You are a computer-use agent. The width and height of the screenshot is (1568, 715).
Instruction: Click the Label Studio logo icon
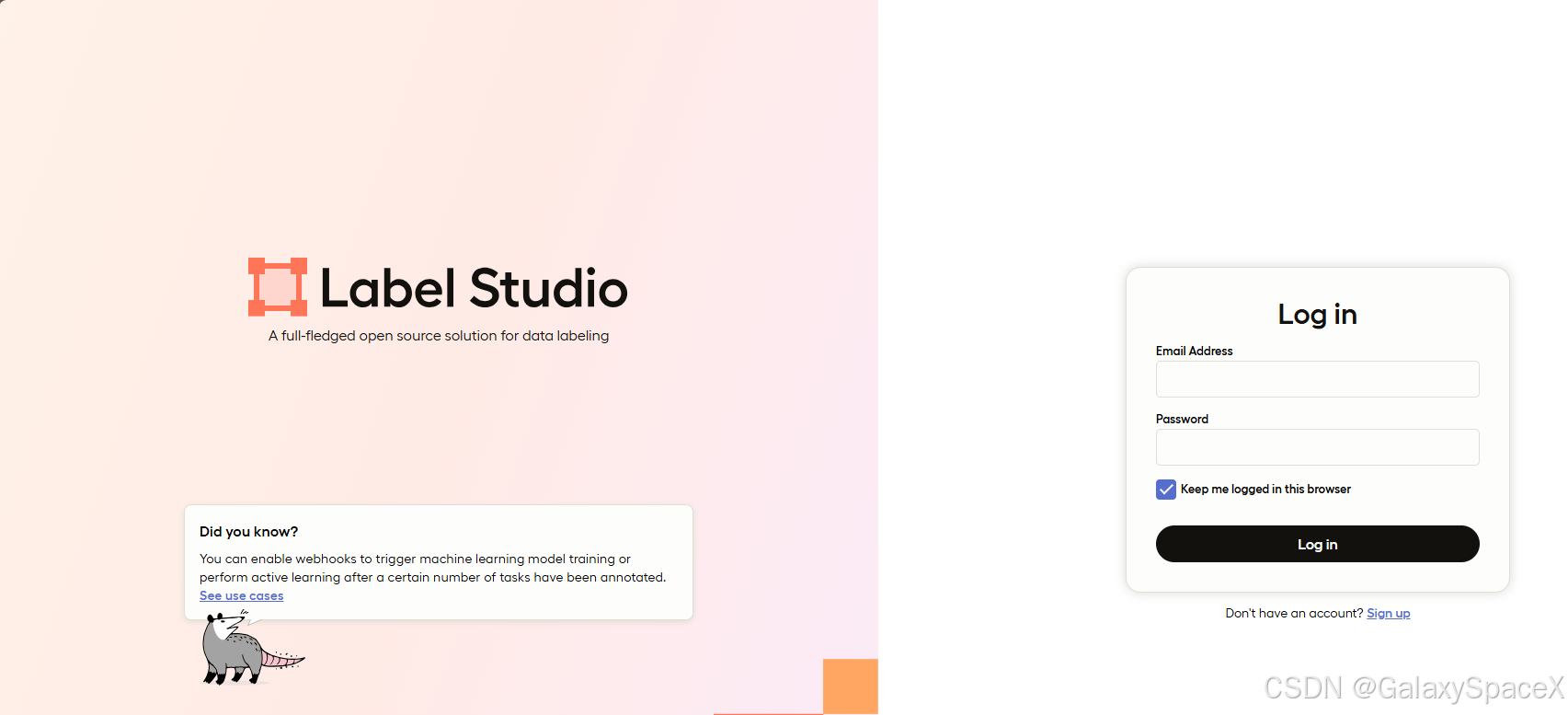[x=277, y=287]
